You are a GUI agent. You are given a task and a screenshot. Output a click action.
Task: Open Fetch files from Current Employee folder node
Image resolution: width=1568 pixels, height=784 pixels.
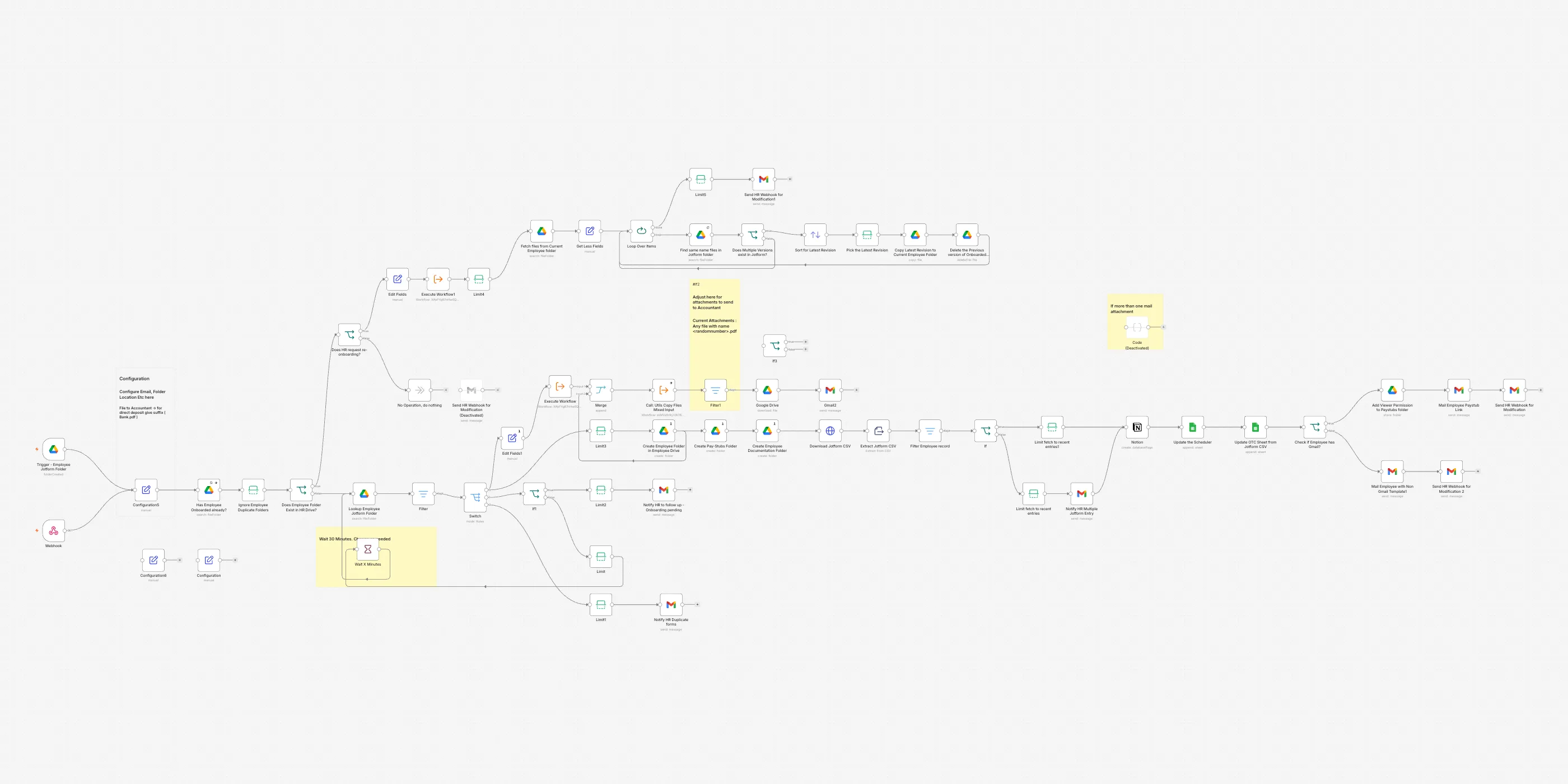(x=542, y=231)
